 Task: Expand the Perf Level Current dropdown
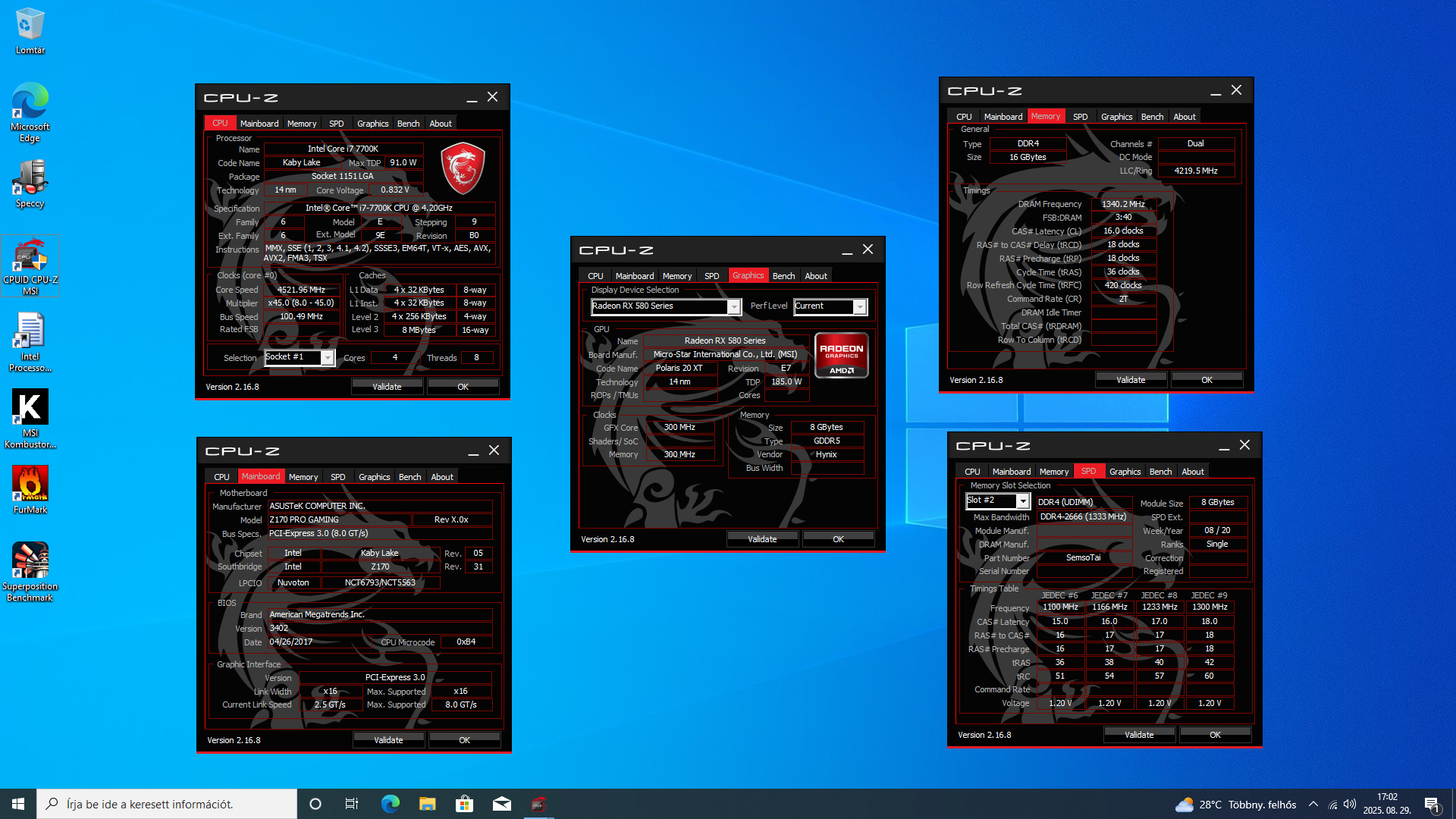860,306
